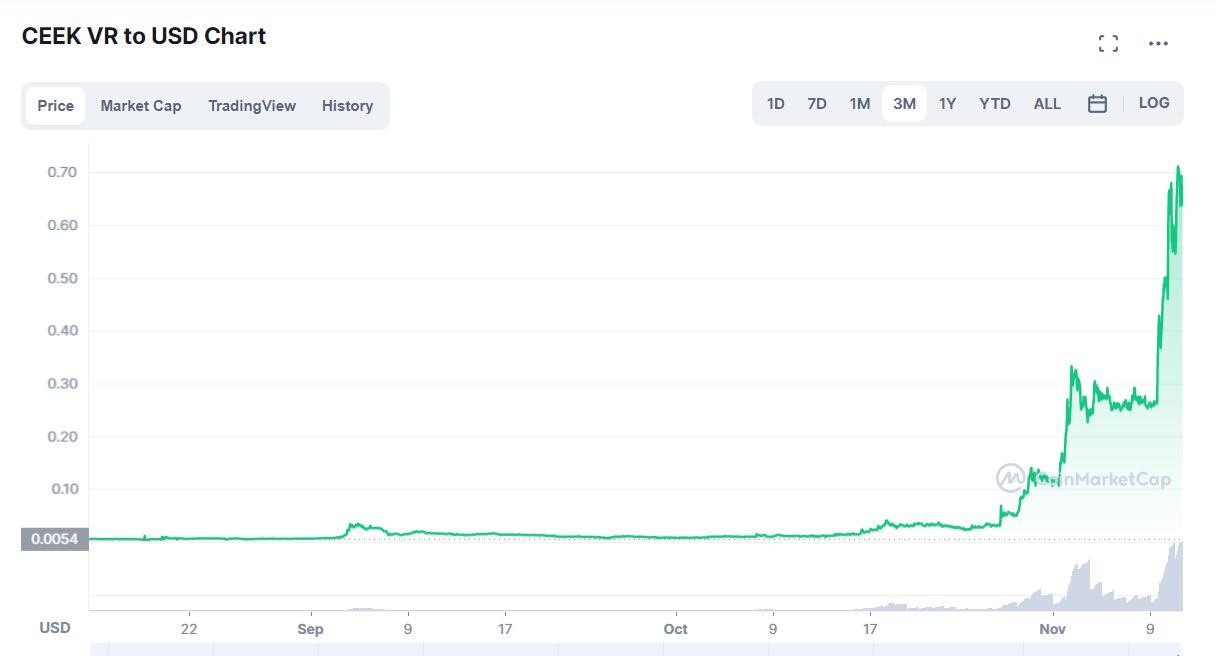Set chart range to 1M
The image size is (1215, 656).
pyautogui.click(x=860, y=104)
